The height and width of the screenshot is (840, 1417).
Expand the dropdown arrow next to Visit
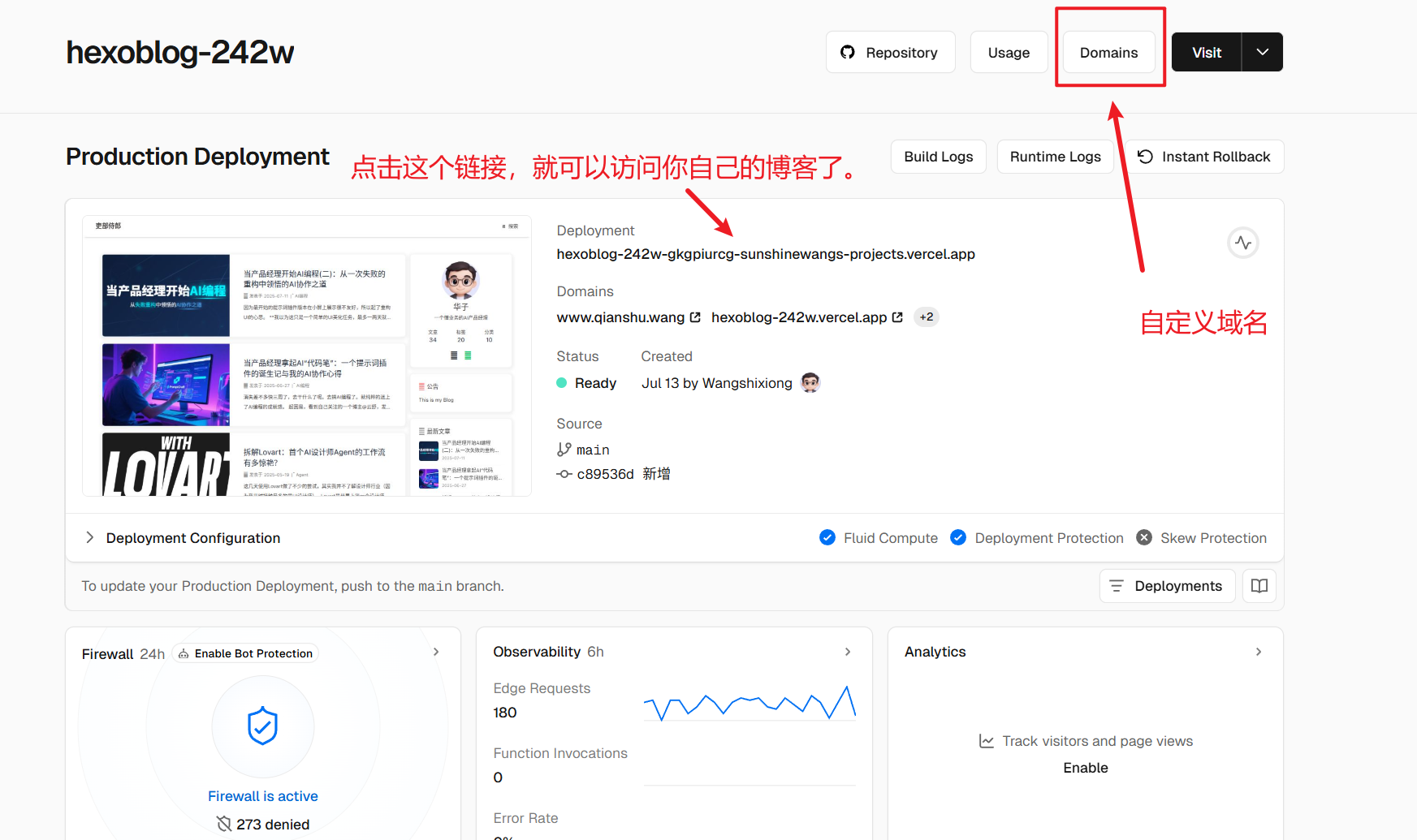point(1263,52)
